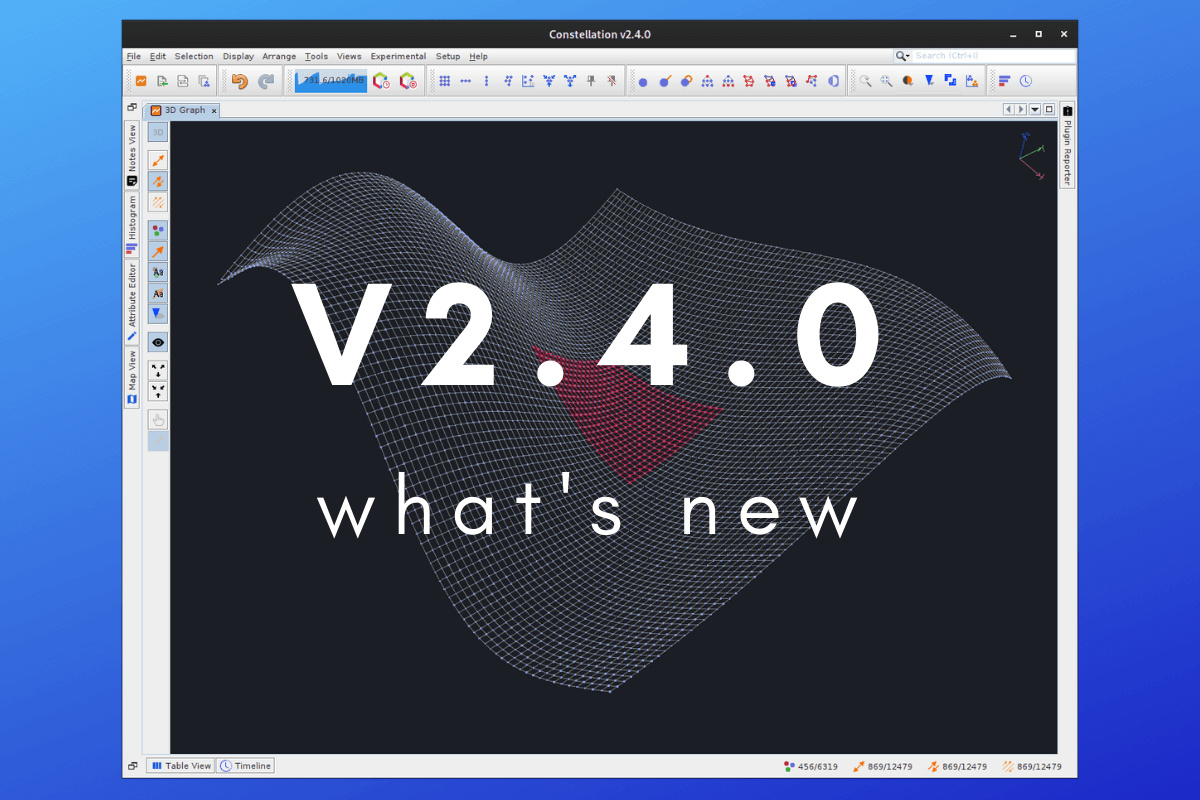Open the Tools menu
Viewport: 1200px width, 800px height.
316,56
